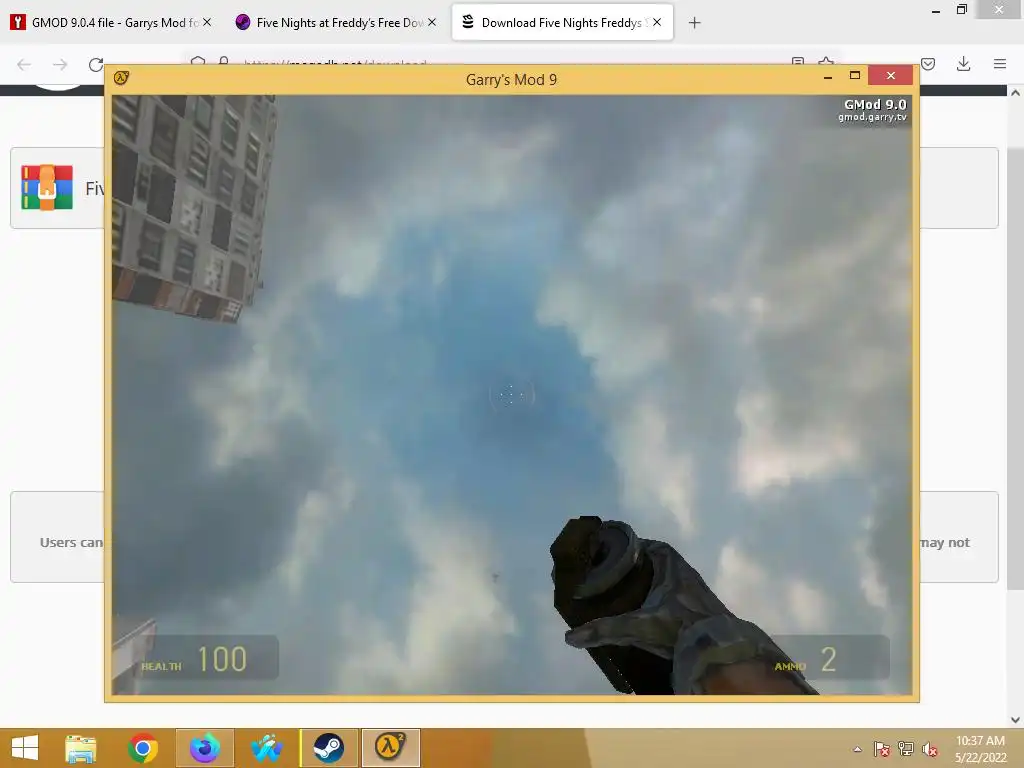The height and width of the screenshot is (768, 1024).
Task: Open File Explorer from the taskbar
Action: [x=80, y=748]
